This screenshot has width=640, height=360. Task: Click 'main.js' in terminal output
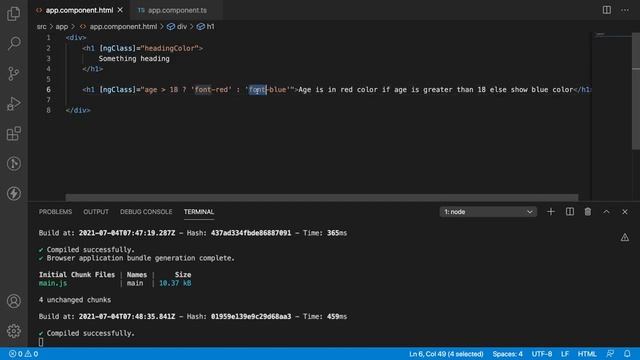53,283
